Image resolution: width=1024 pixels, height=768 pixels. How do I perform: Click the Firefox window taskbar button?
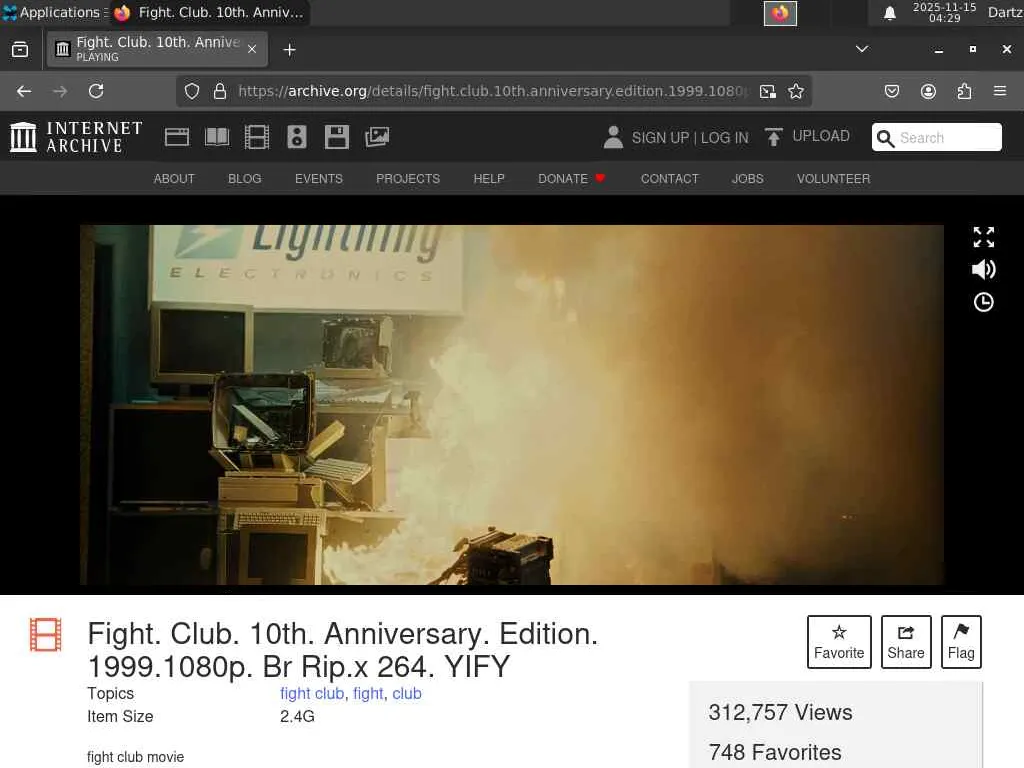(210, 12)
